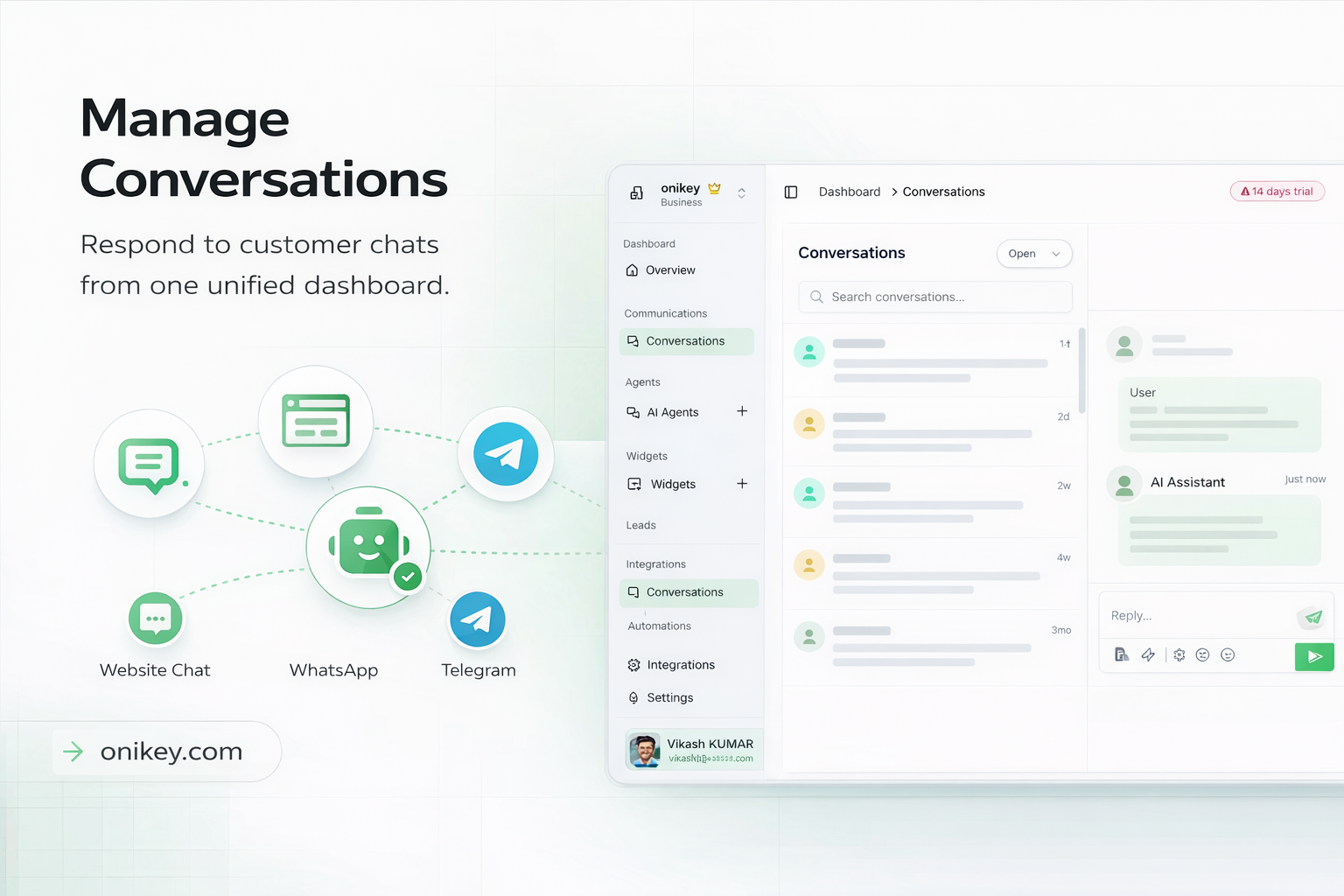Open Settings in sidebar
Viewport: 1344px width, 896px height.
coord(670,697)
